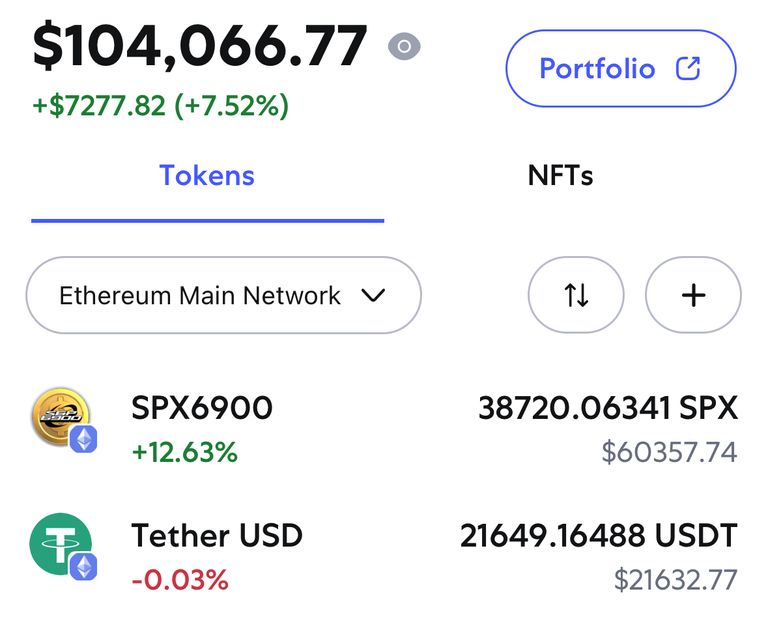Click the sort tokens arrows icon

tap(576, 295)
